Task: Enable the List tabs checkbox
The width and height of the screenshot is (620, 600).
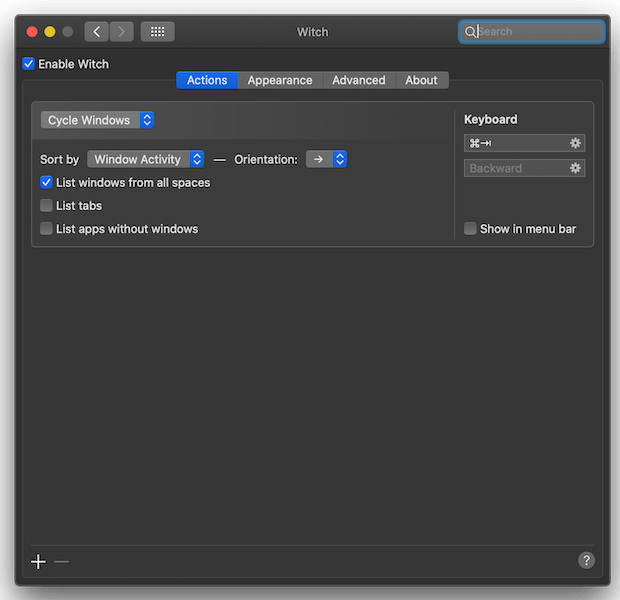Action: (46, 205)
